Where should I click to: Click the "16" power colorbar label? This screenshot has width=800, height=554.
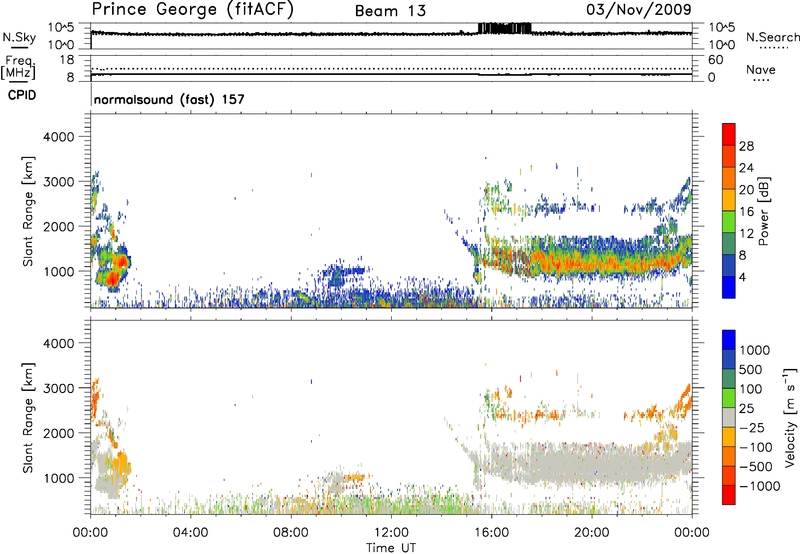(746, 212)
